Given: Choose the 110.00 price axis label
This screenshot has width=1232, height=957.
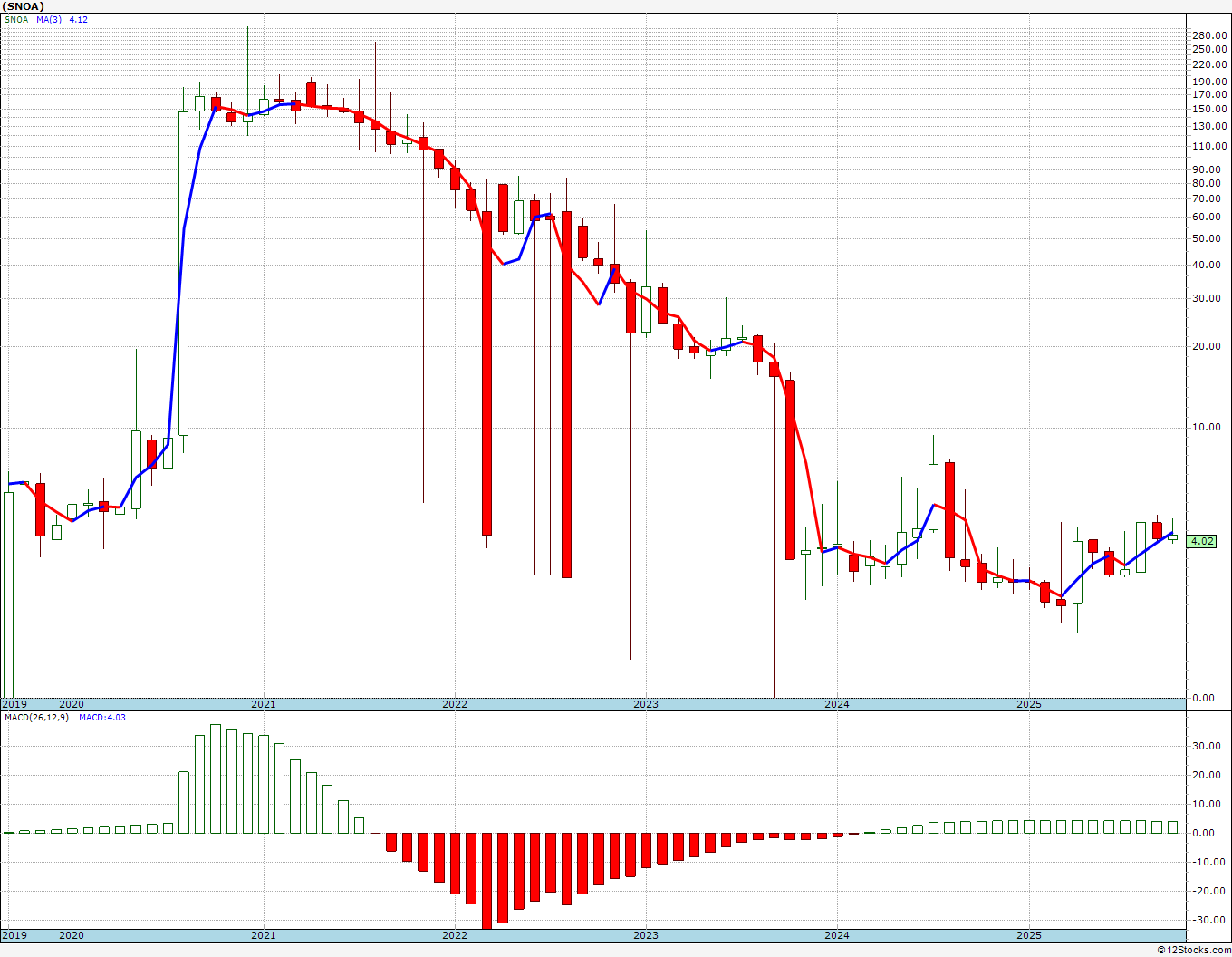Looking at the screenshot, I should 1210,146.
